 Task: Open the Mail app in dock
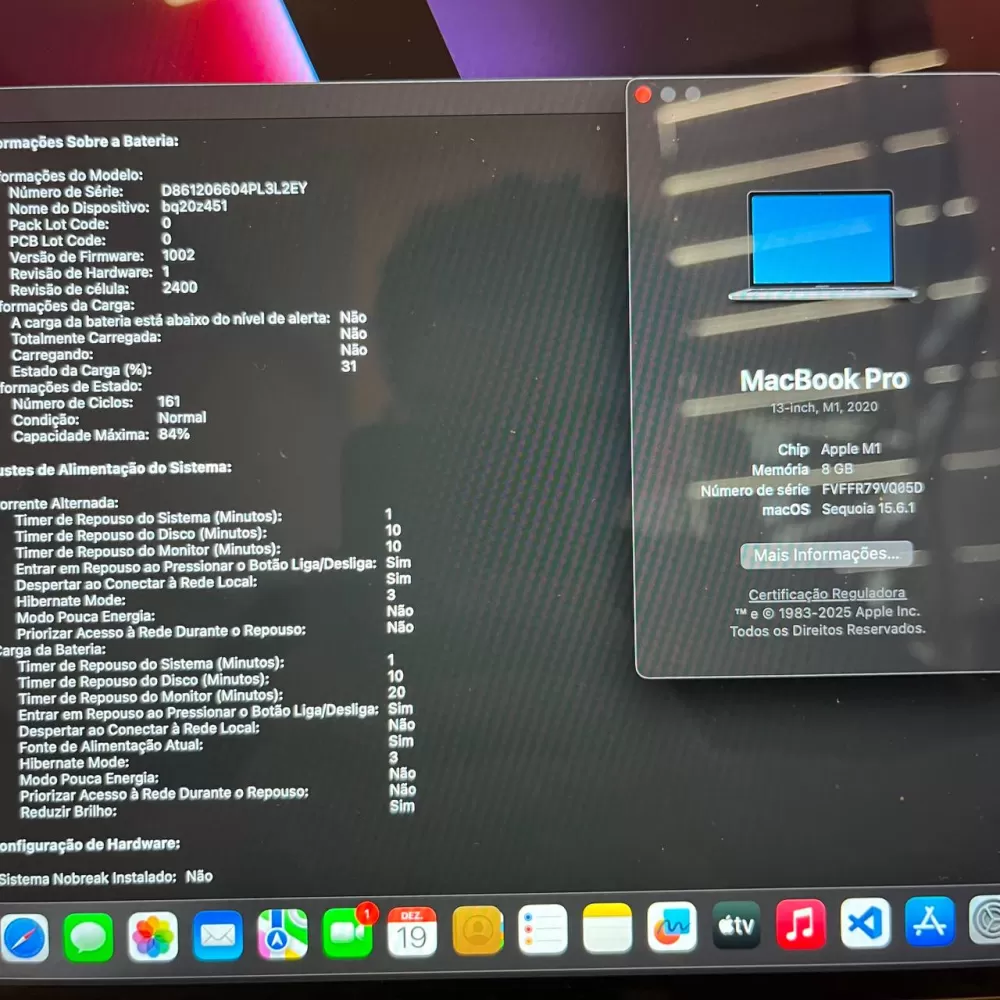[218, 936]
